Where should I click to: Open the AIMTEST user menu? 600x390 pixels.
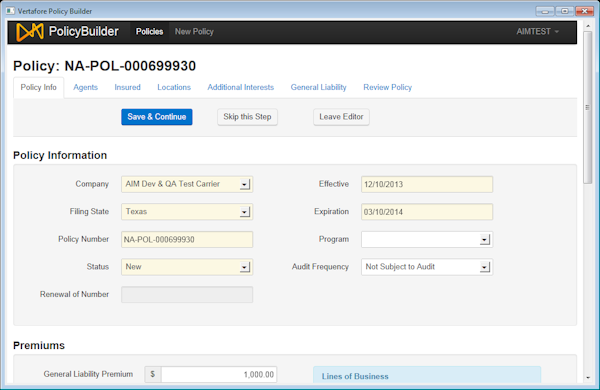[x=537, y=32]
